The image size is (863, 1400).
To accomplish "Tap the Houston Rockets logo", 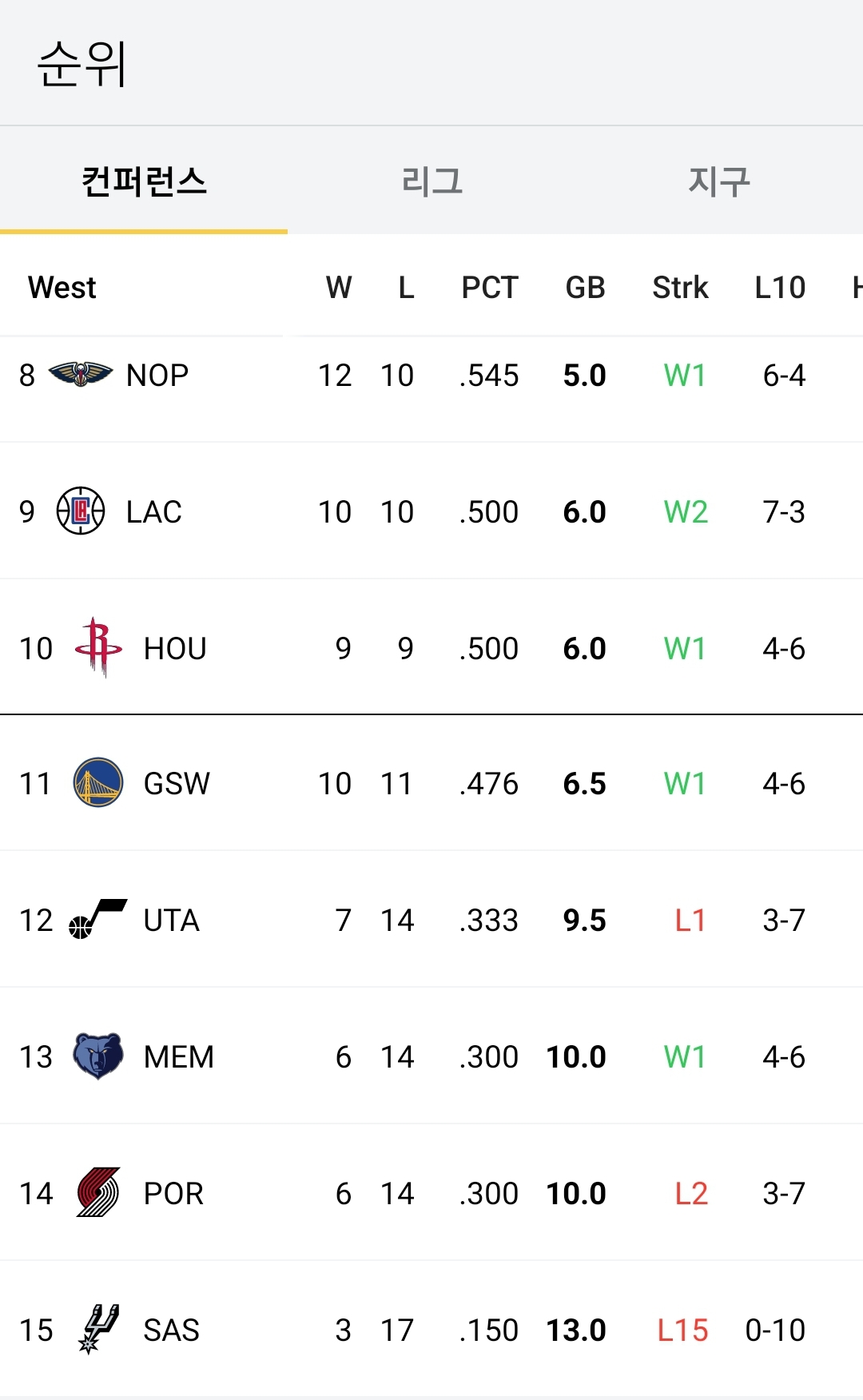I will coord(98,646).
